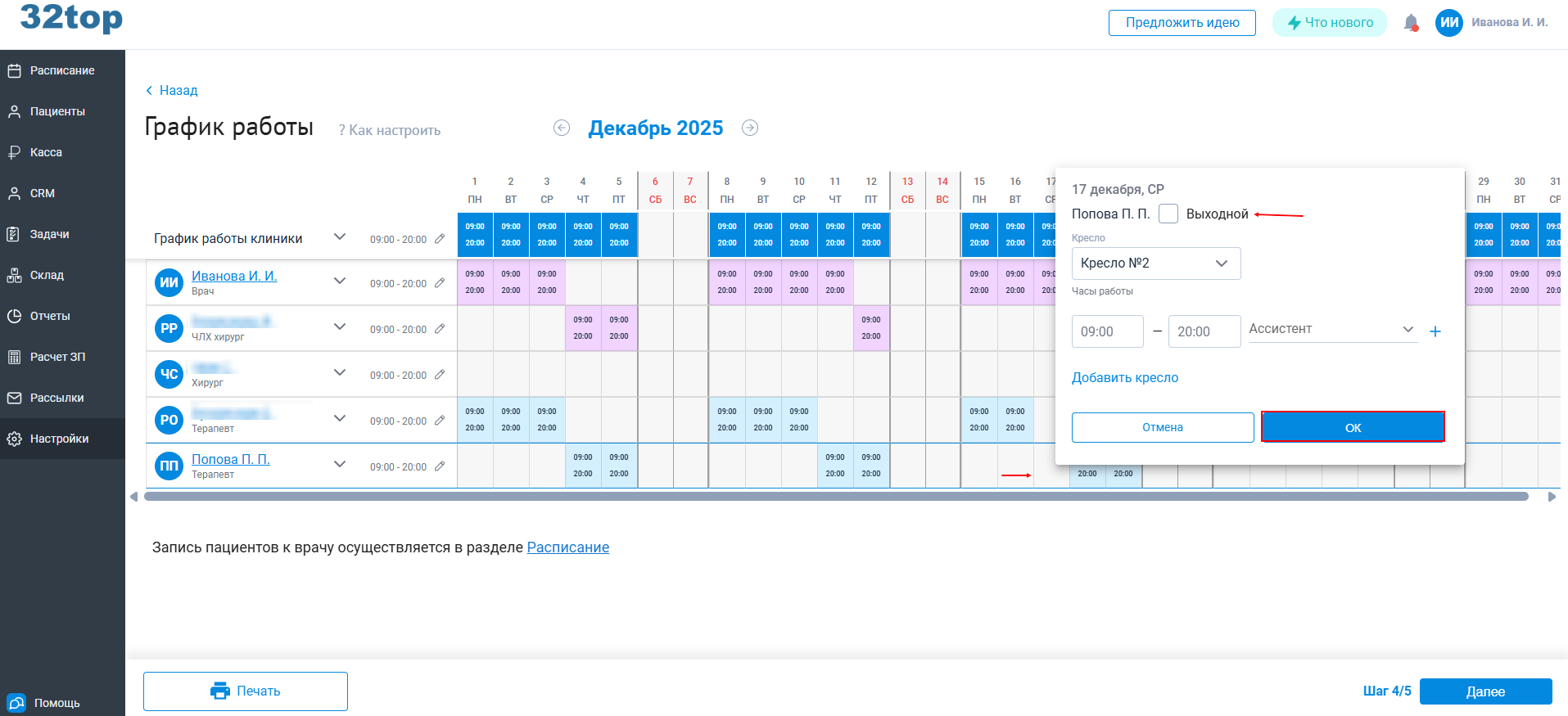
Task: Go to previous month arrow
Action: point(562,128)
